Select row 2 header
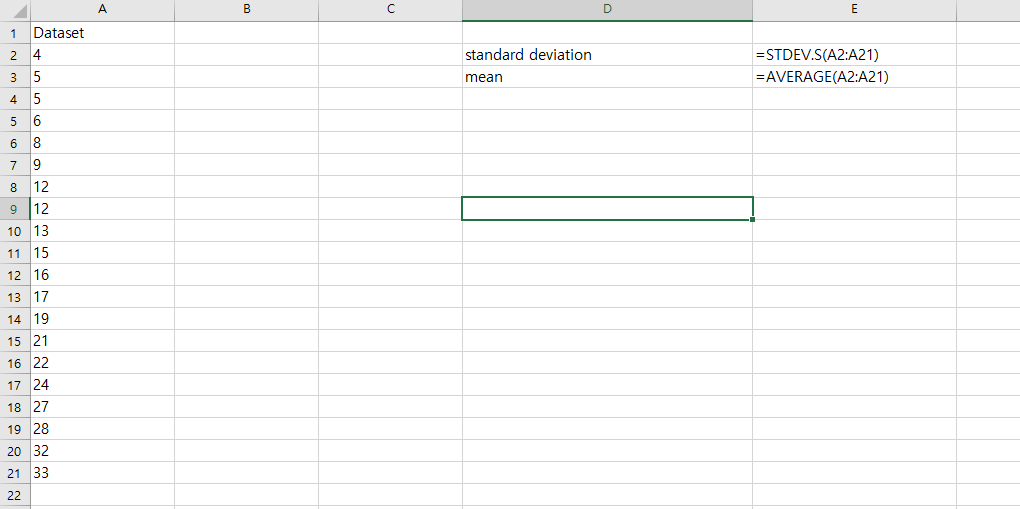 pos(15,55)
